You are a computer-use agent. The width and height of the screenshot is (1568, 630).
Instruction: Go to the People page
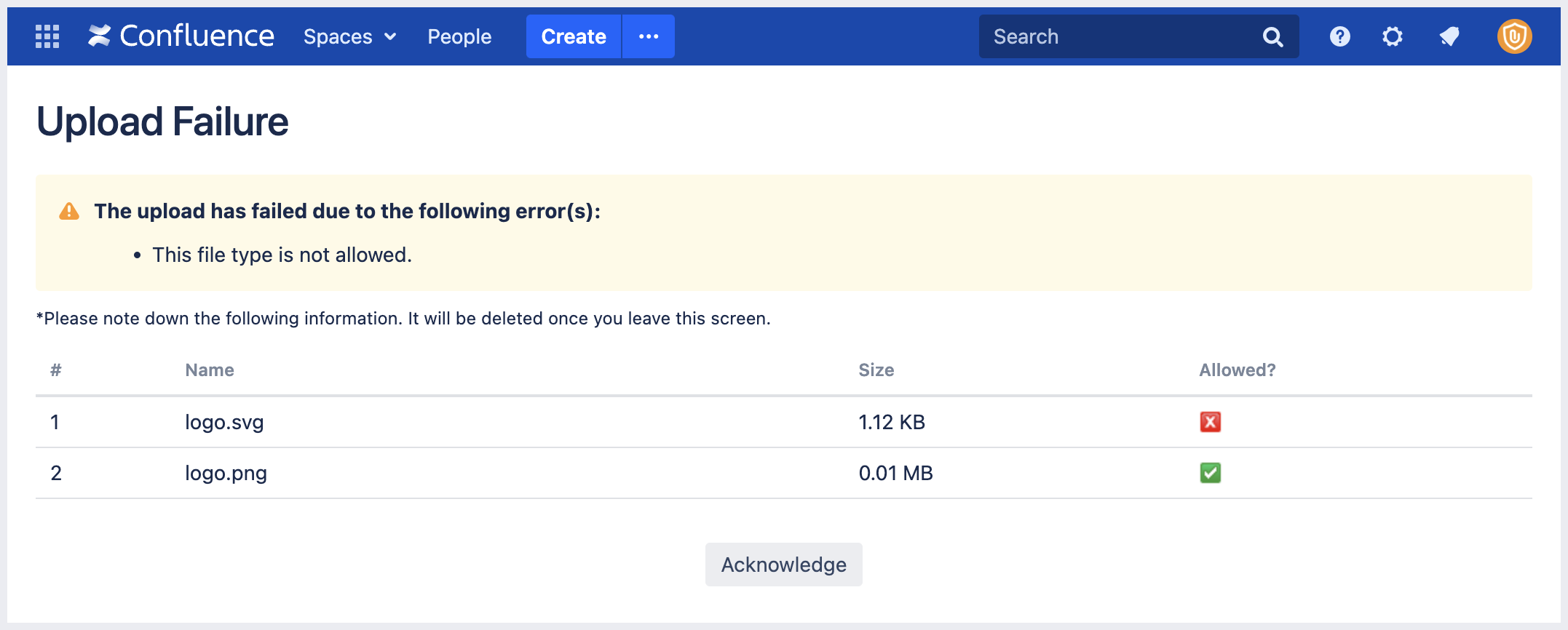pyautogui.click(x=459, y=36)
